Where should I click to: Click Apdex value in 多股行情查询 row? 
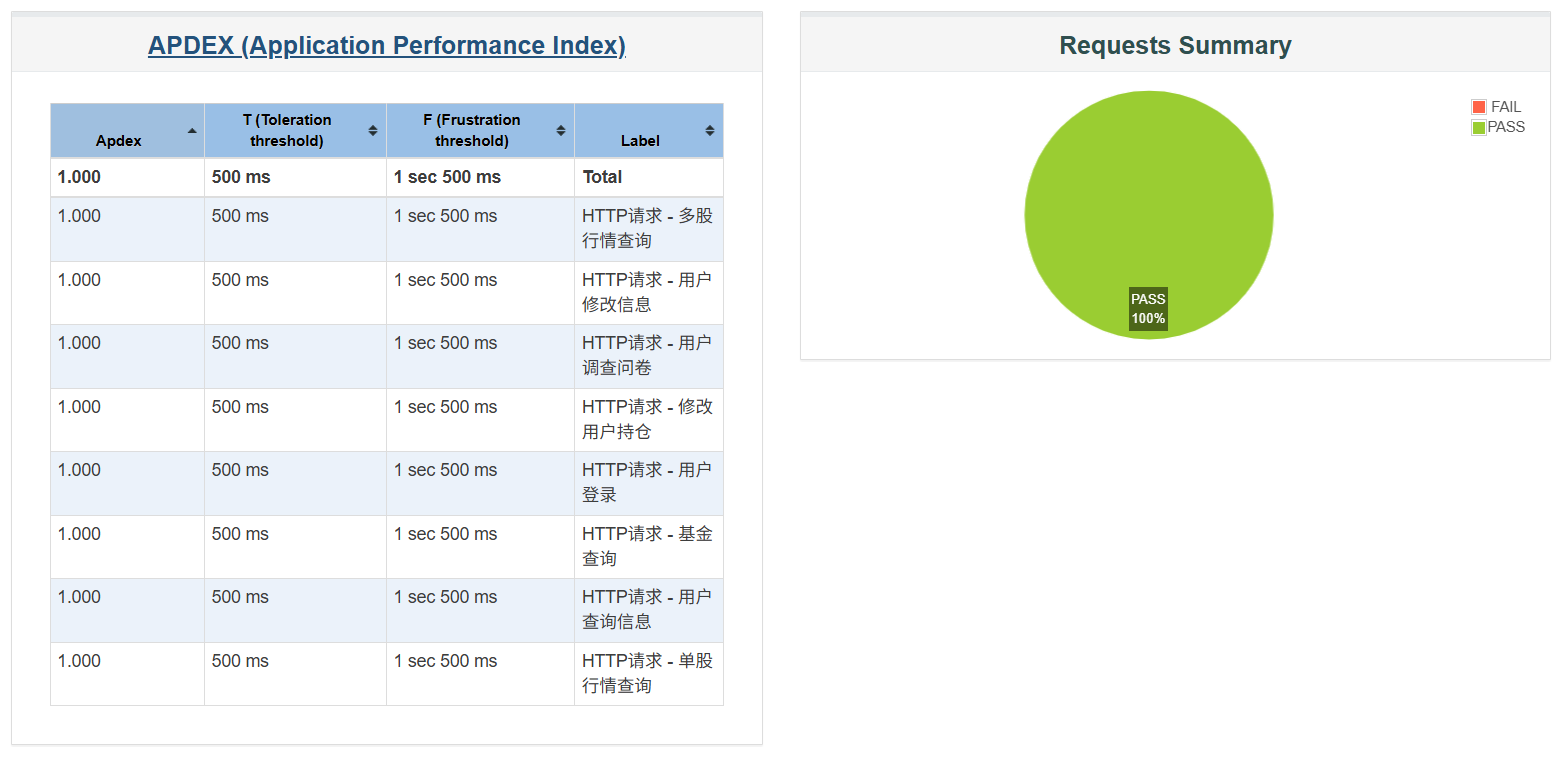(x=79, y=216)
